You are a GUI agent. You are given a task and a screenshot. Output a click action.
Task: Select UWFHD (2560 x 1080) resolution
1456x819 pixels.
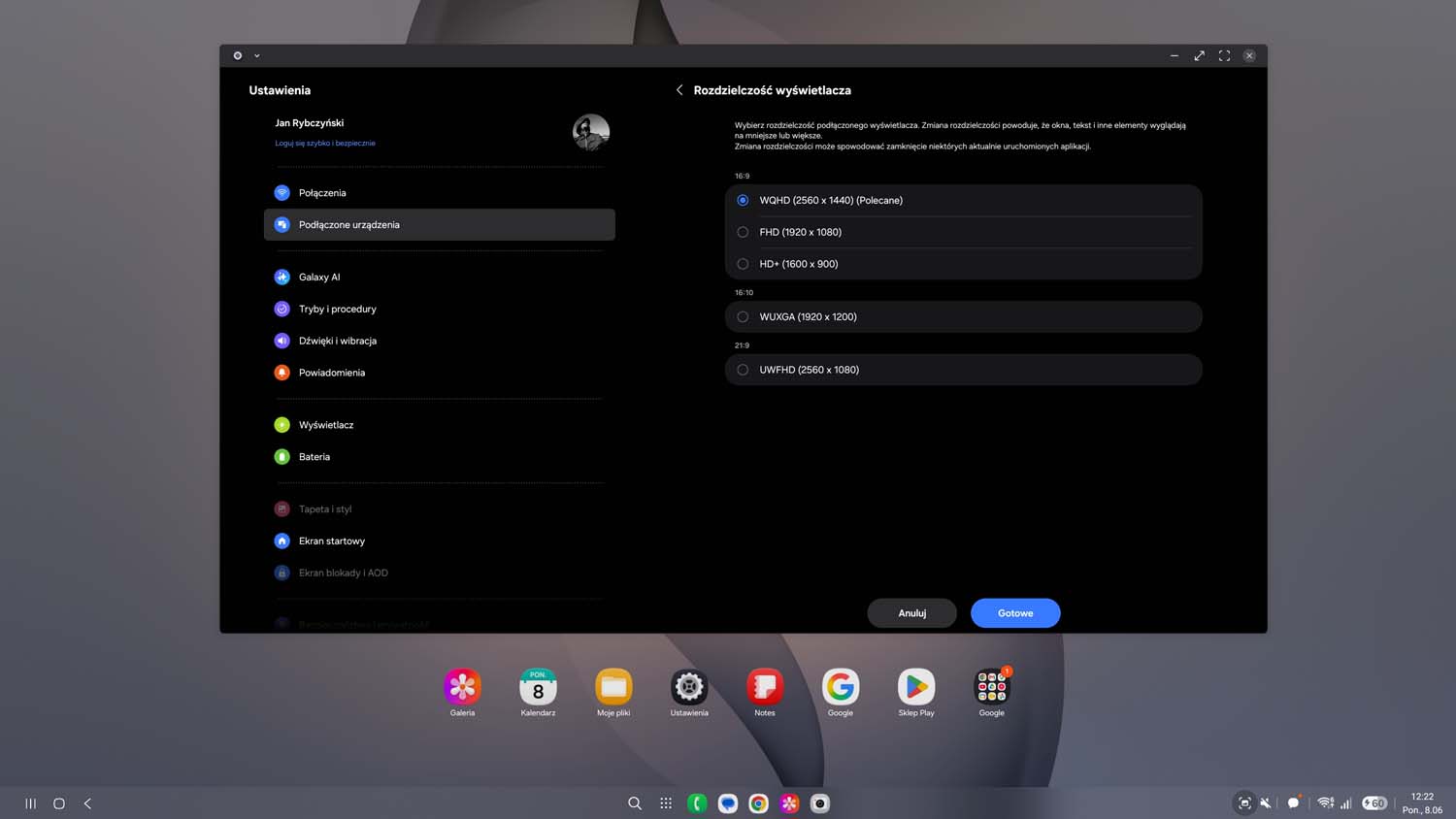963,370
